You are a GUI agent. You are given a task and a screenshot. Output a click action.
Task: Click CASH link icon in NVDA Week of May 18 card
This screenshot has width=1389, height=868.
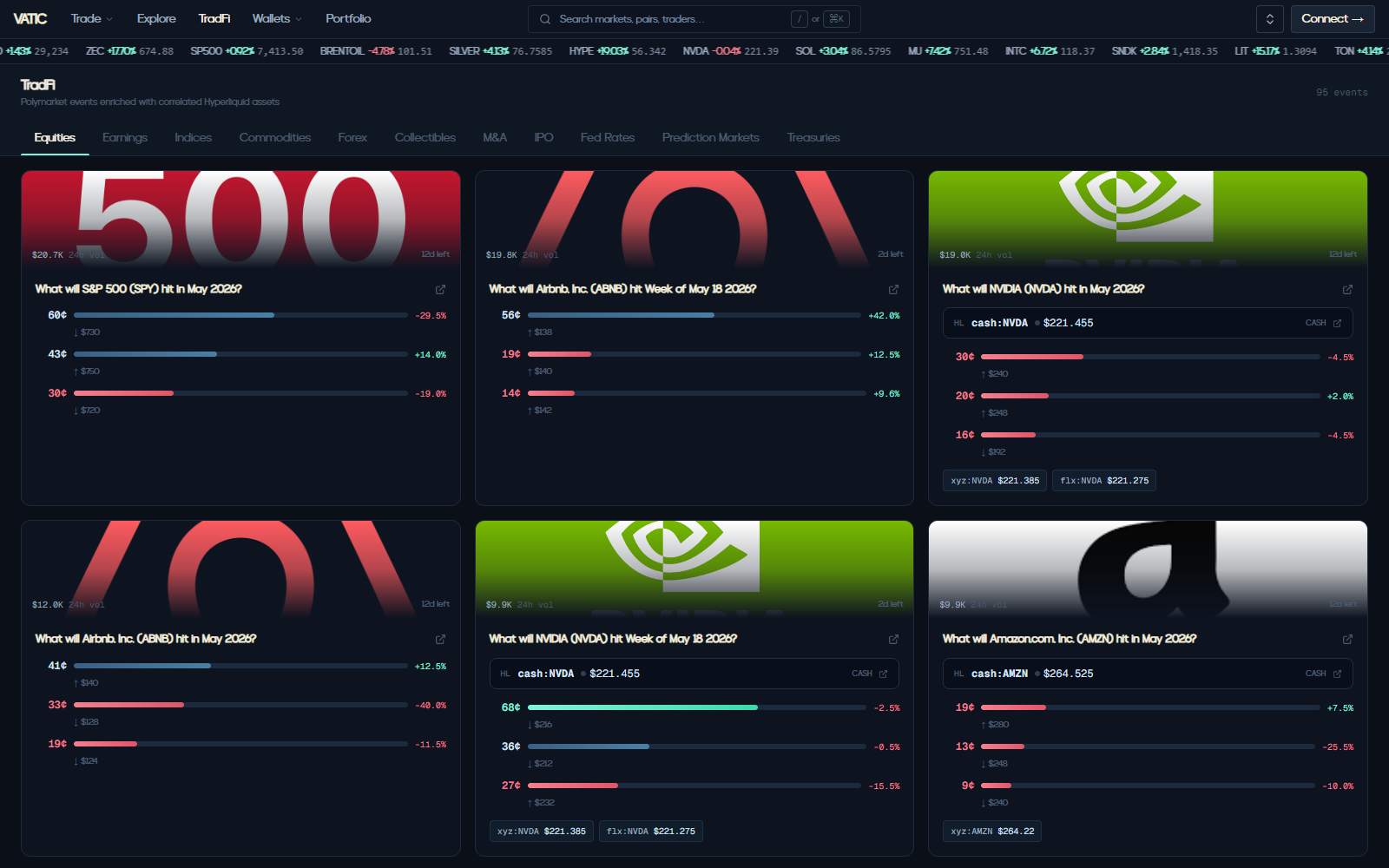click(883, 674)
